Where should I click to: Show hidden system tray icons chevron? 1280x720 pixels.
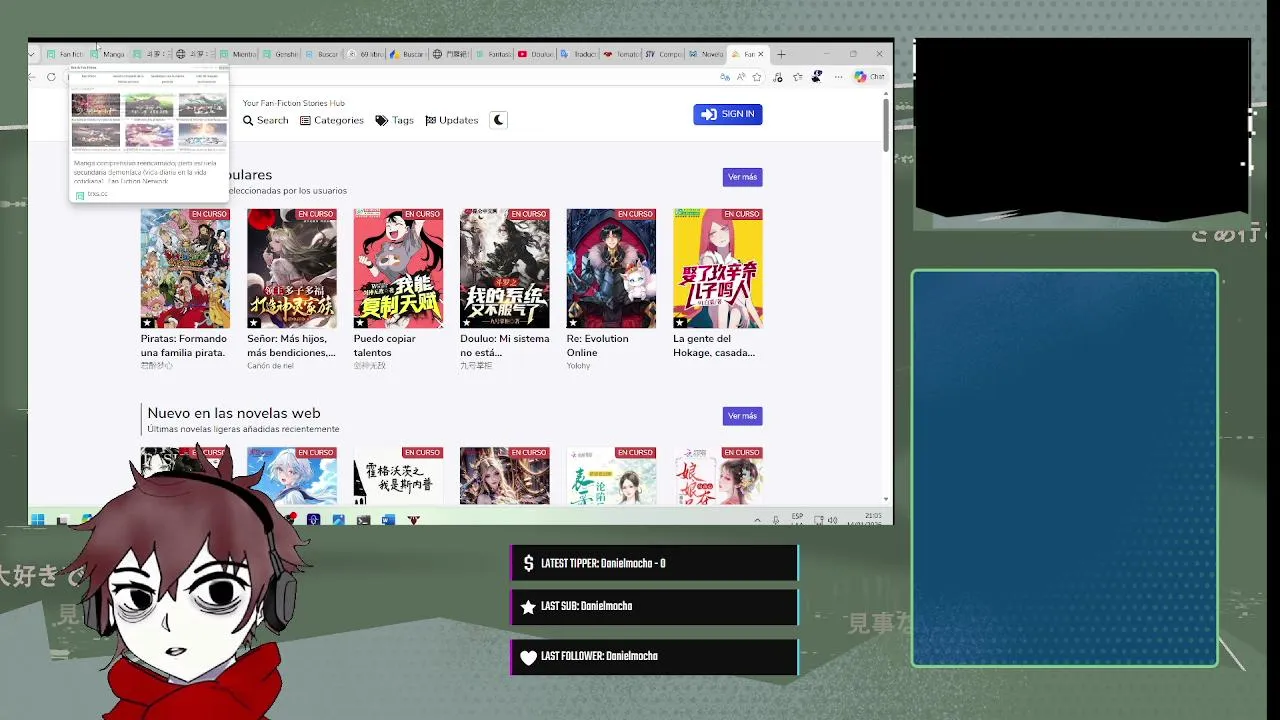757,519
